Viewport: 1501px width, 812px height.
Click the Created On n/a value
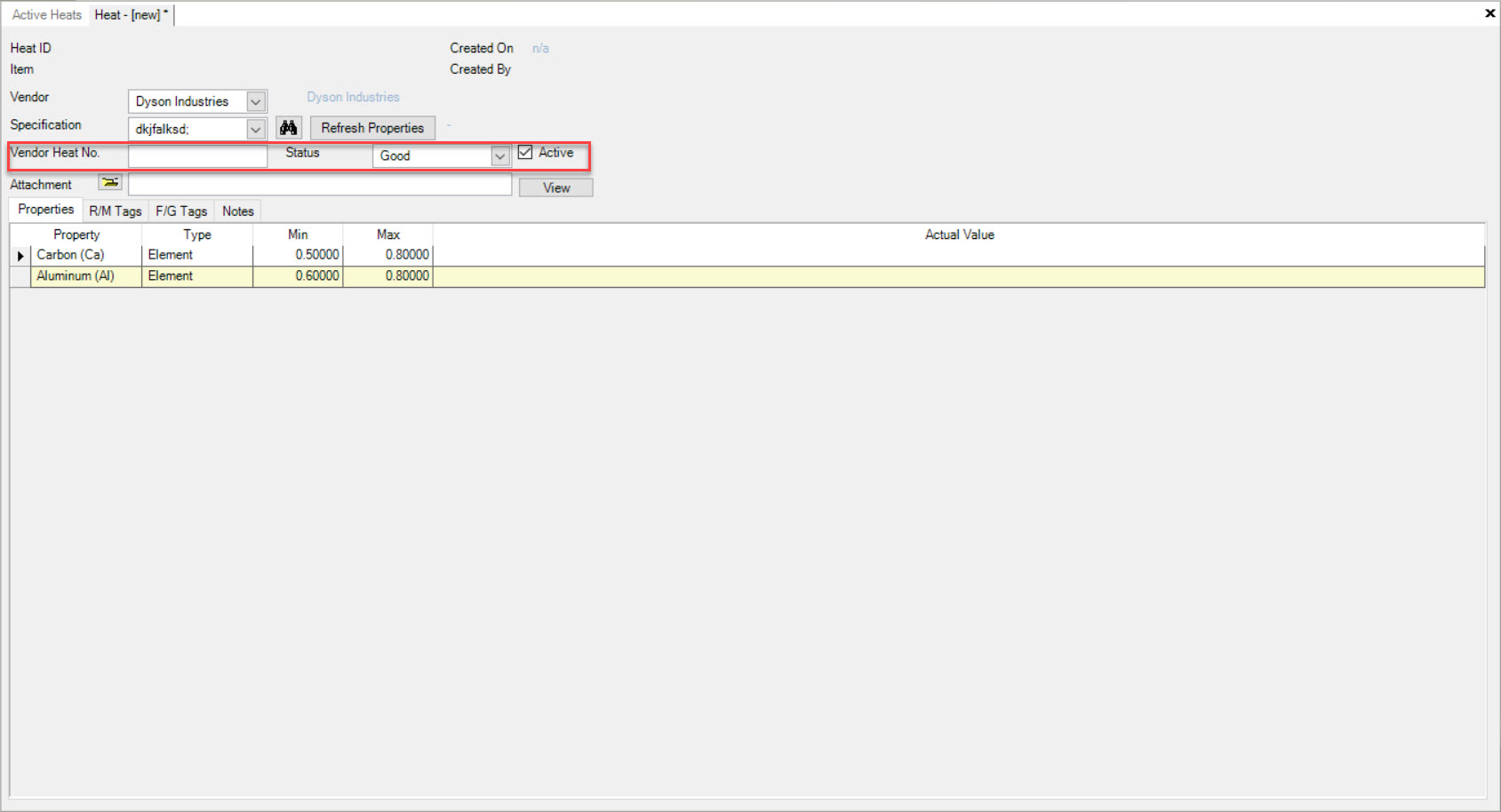pyautogui.click(x=540, y=49)
